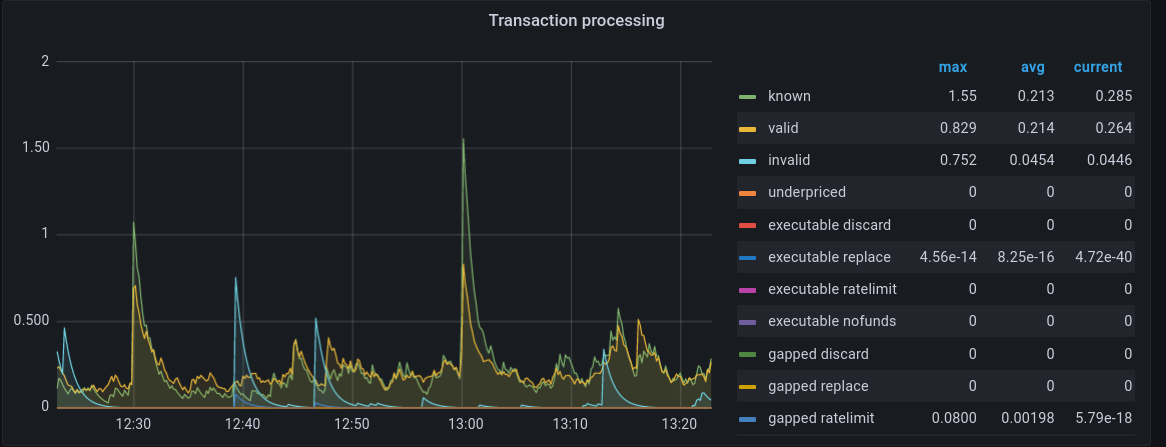Viewport: 1166px width, 447px height.
Task: Open the Transaction processing panel title menu
Action: pos(576,20)
